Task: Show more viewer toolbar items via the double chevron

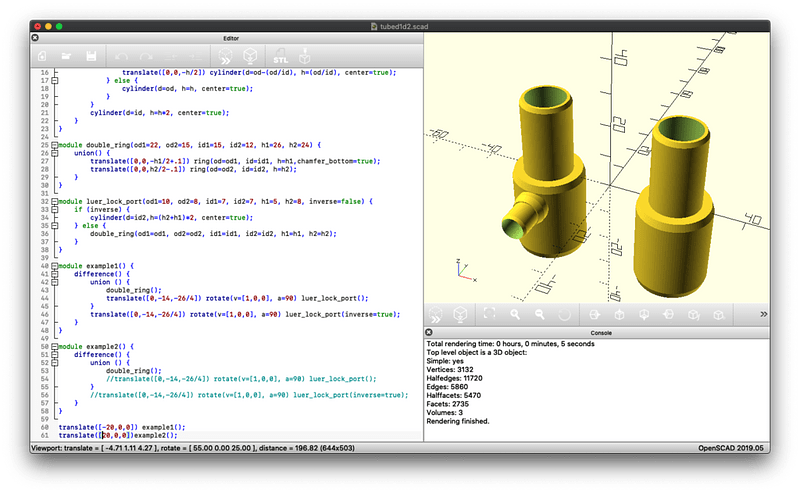Action: pyautogui.click(x=763, y=314)
